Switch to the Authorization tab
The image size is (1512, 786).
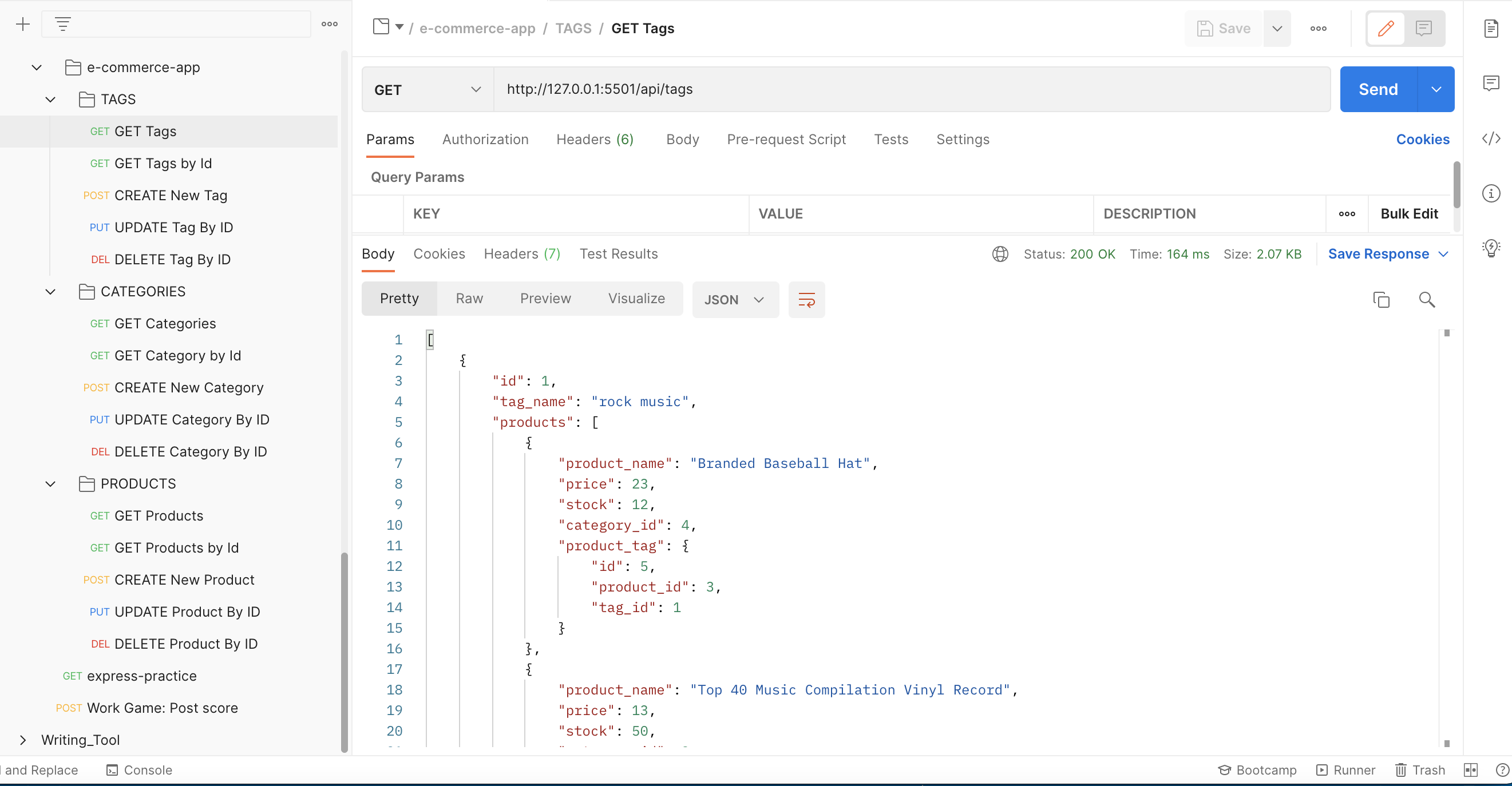pos(485,140)
